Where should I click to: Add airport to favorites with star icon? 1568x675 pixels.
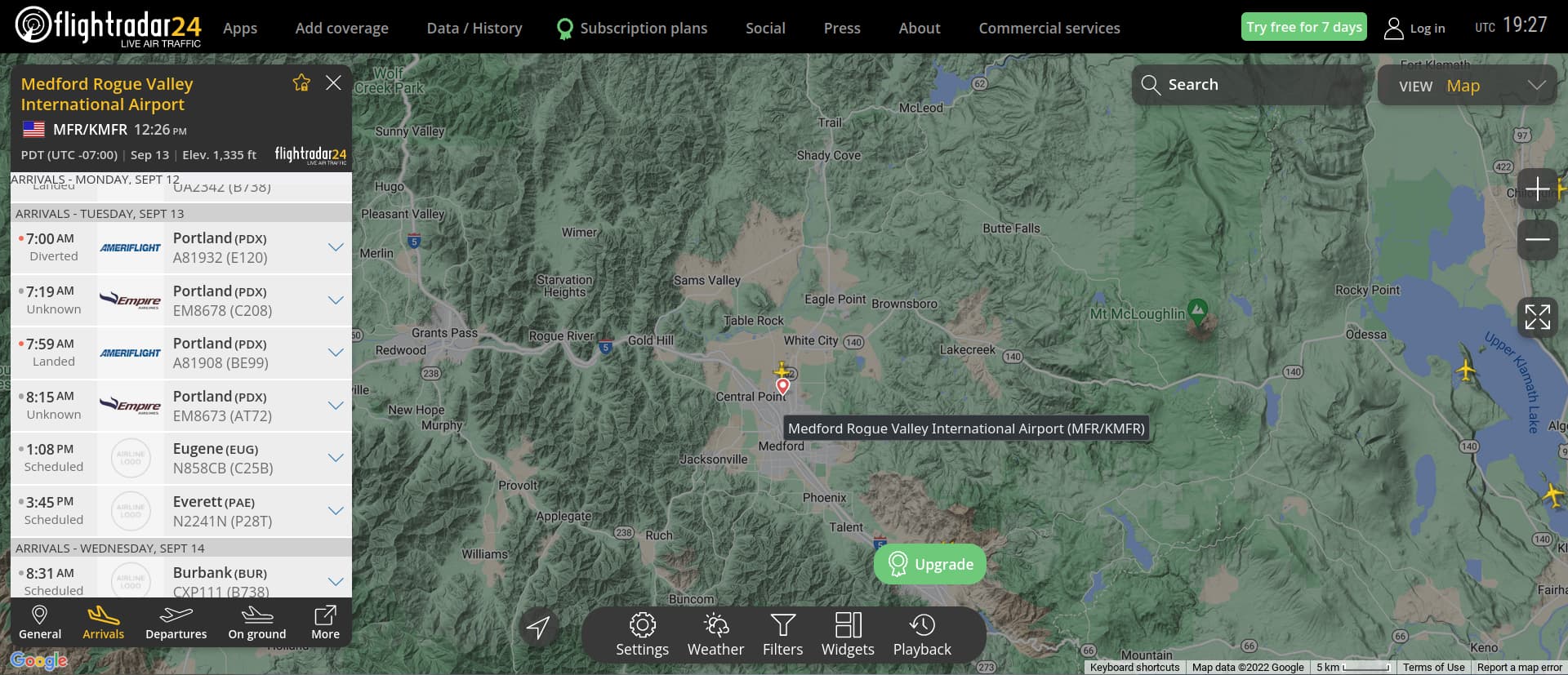coord(301,83)
